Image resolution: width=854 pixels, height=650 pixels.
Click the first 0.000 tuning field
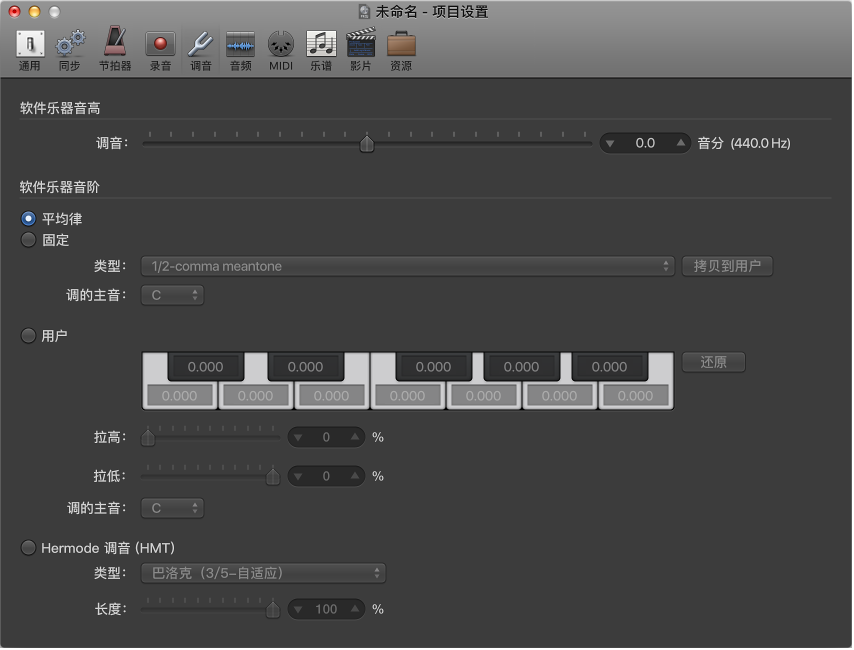pos(204,366)
